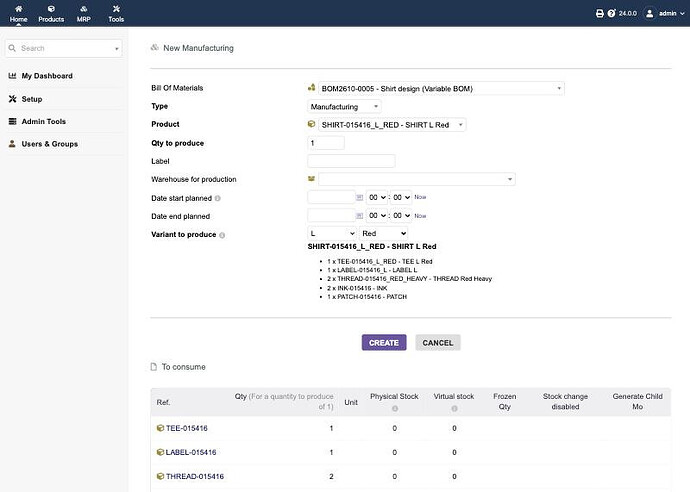Click the To consume document icon
This screenshot has height=492, width=690.
[x=154, y=367]
